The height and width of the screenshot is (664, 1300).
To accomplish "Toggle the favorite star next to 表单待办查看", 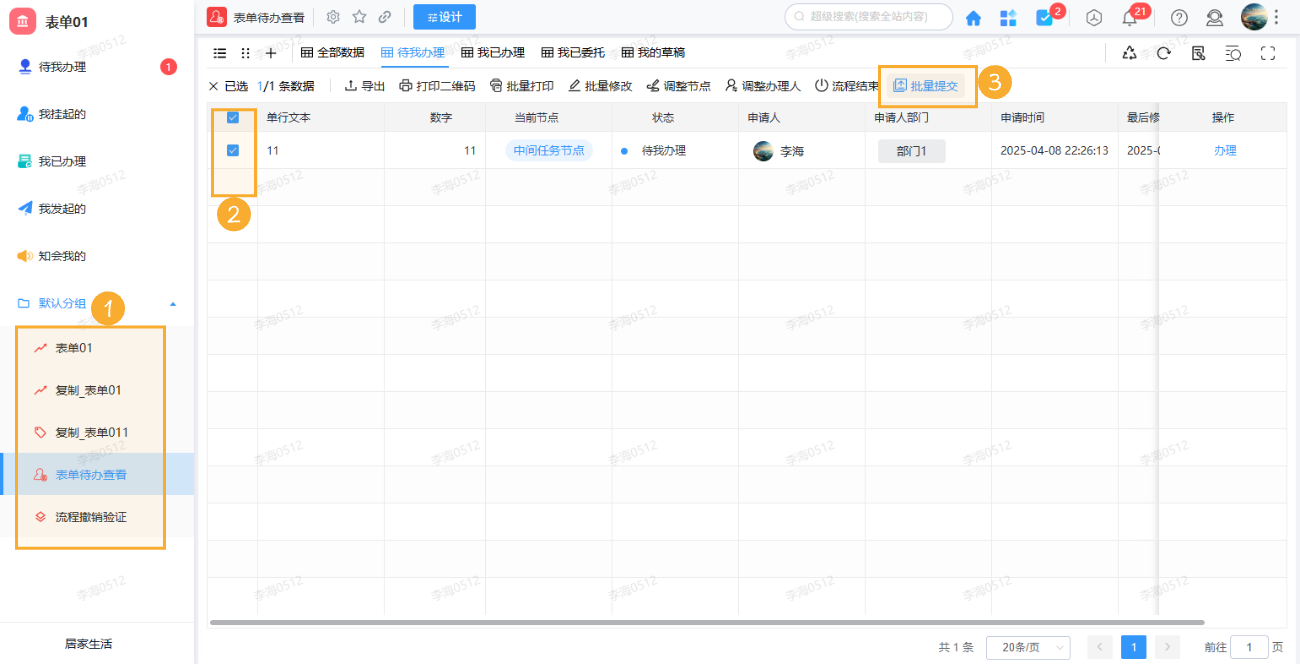I will point(358,17).
